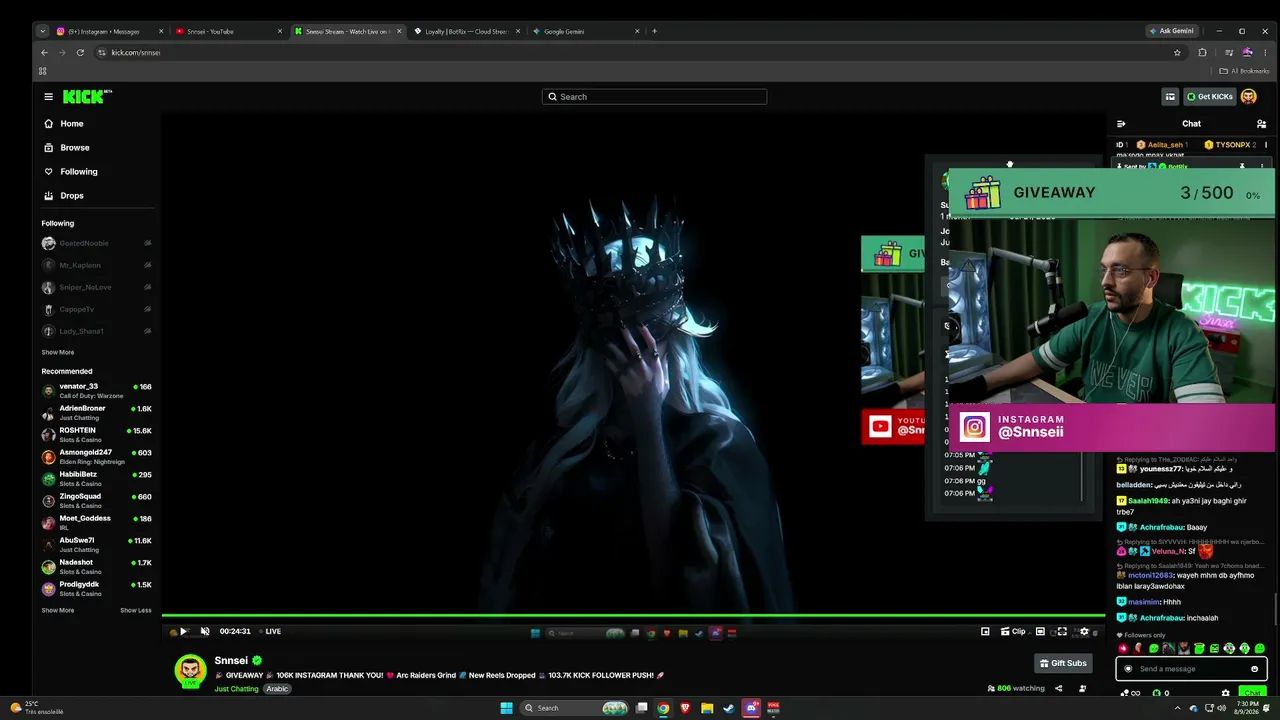
Task: Open AdrienBroner recommended channel
Action: (96, 412)
